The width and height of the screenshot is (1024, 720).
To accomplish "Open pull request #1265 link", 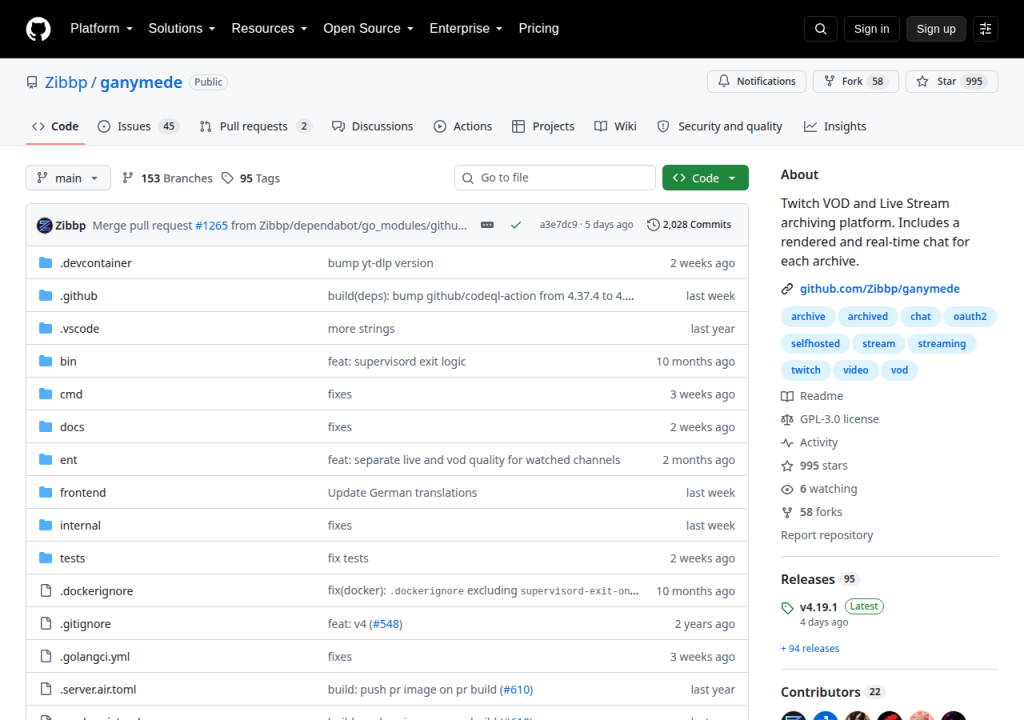I will pos(212,225).
